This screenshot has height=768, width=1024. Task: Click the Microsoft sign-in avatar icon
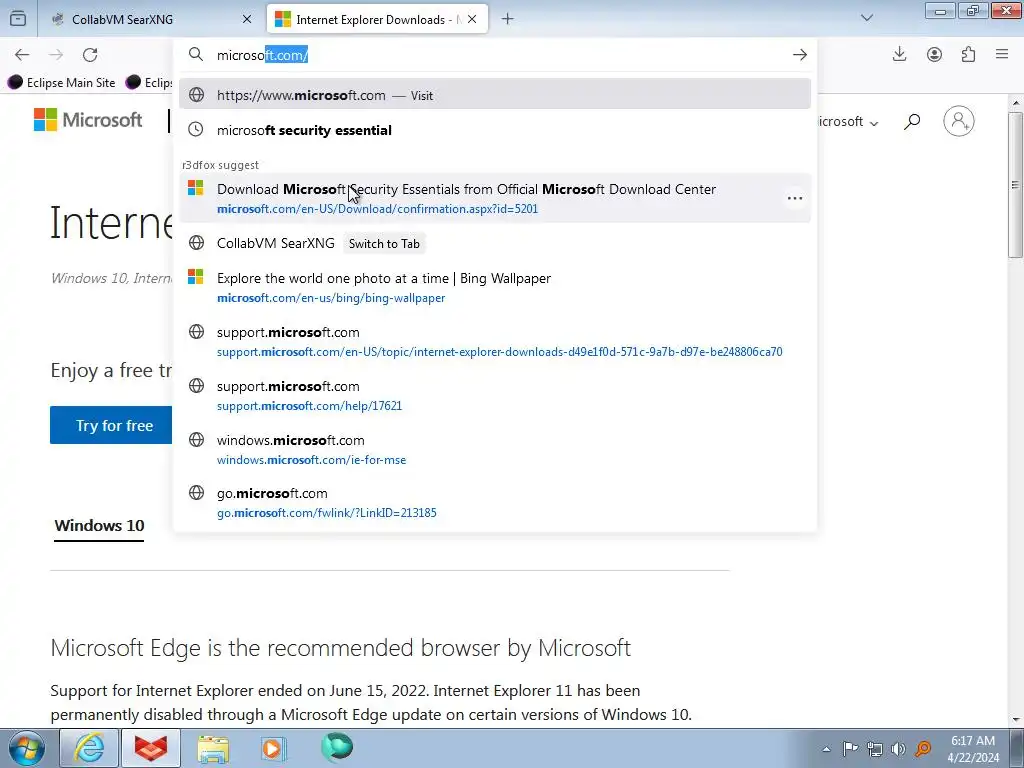959,121
